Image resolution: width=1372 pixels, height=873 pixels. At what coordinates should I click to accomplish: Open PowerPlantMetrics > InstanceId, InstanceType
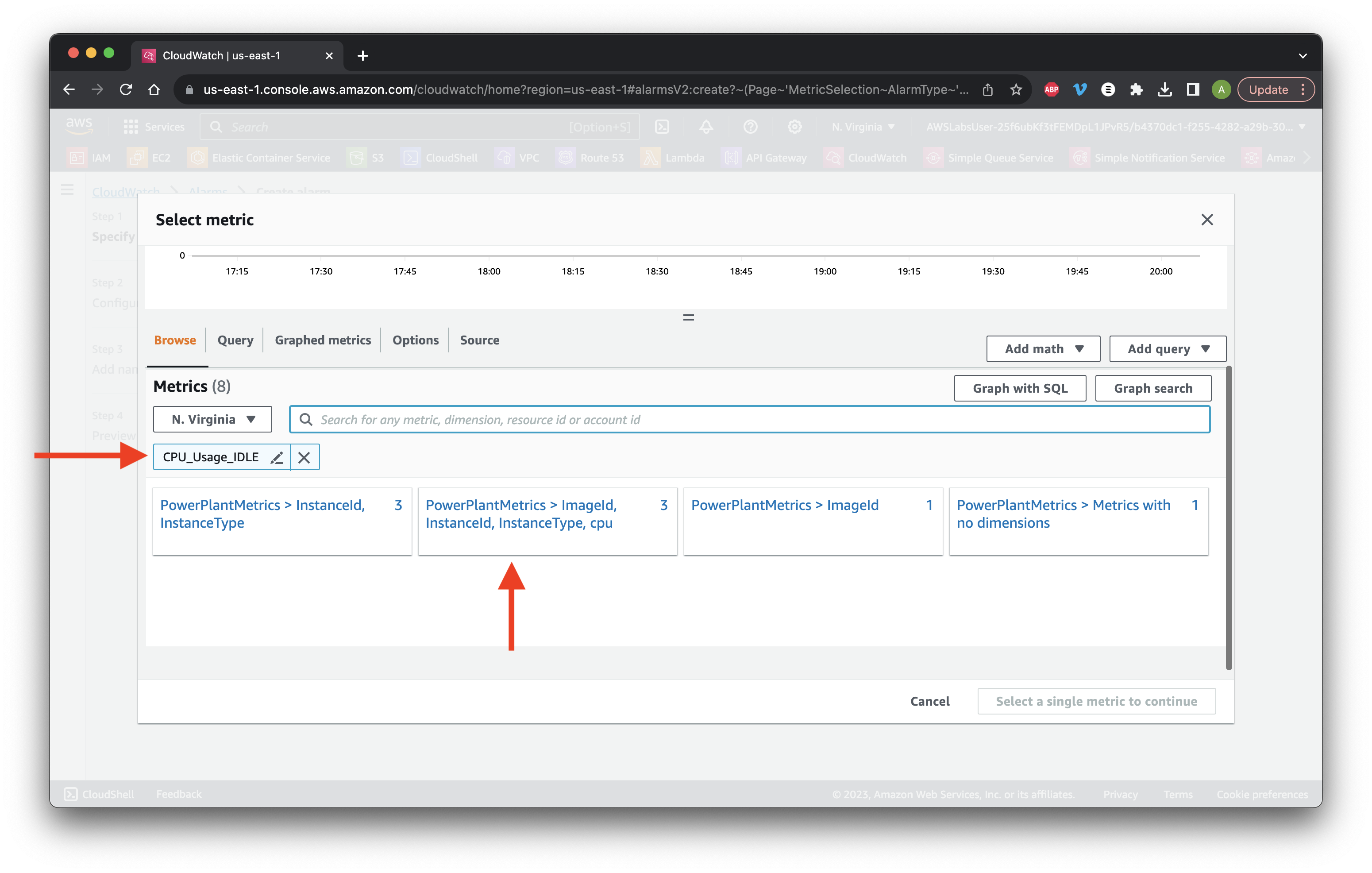coord(282,521)
